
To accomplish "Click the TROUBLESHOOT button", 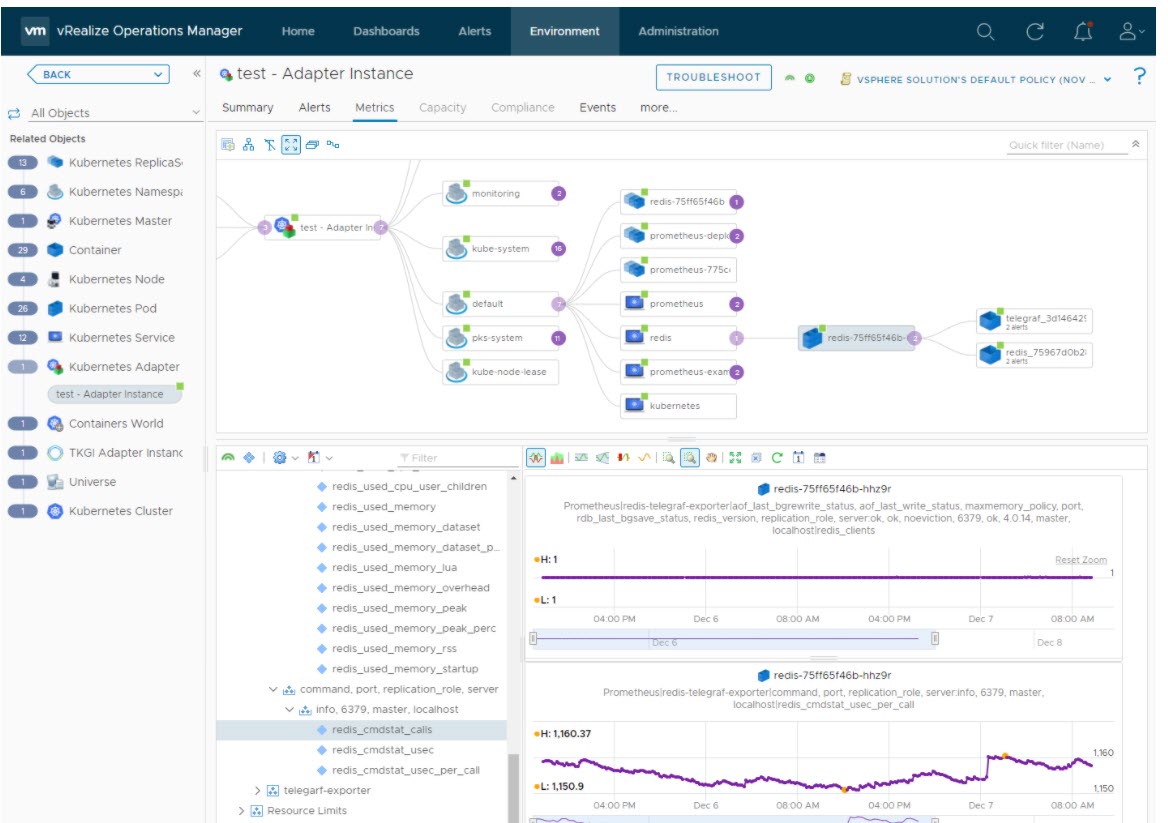I will pos(713,77).
